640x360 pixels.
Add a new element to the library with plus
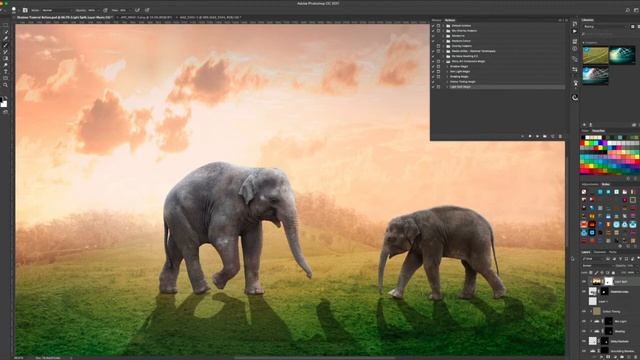pos(584,124)
